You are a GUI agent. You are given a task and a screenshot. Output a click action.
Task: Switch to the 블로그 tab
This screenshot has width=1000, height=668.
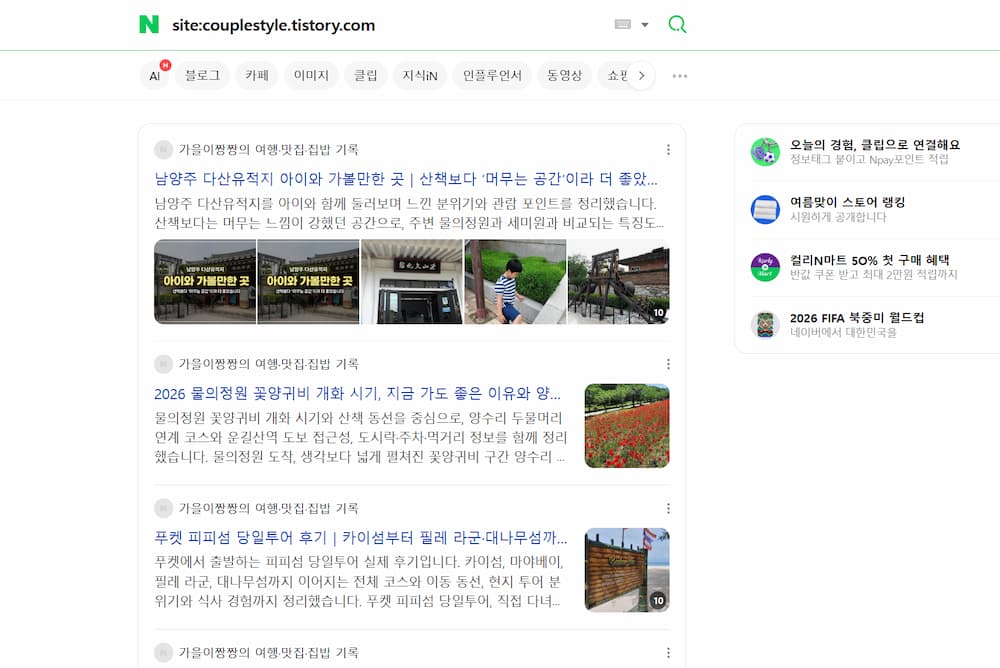click(x=202, y=75)
